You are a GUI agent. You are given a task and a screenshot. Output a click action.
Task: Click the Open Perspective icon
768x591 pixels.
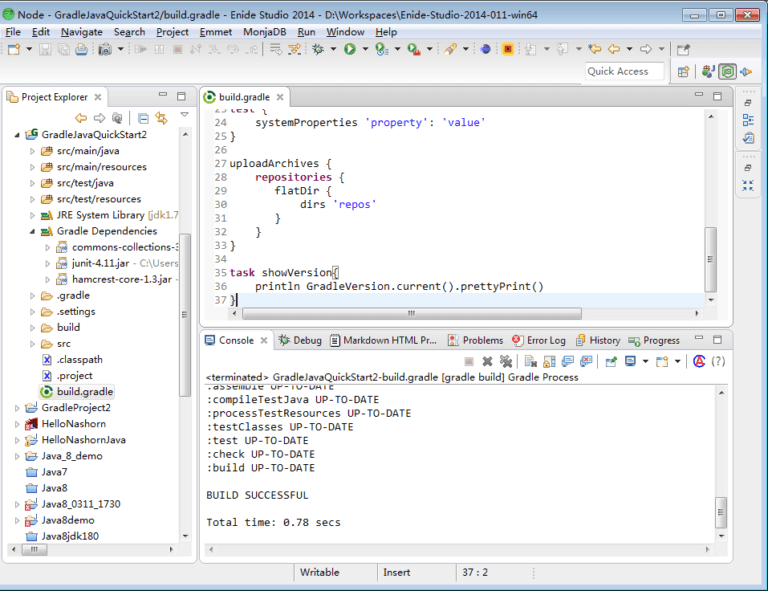(x=684, y=72)
